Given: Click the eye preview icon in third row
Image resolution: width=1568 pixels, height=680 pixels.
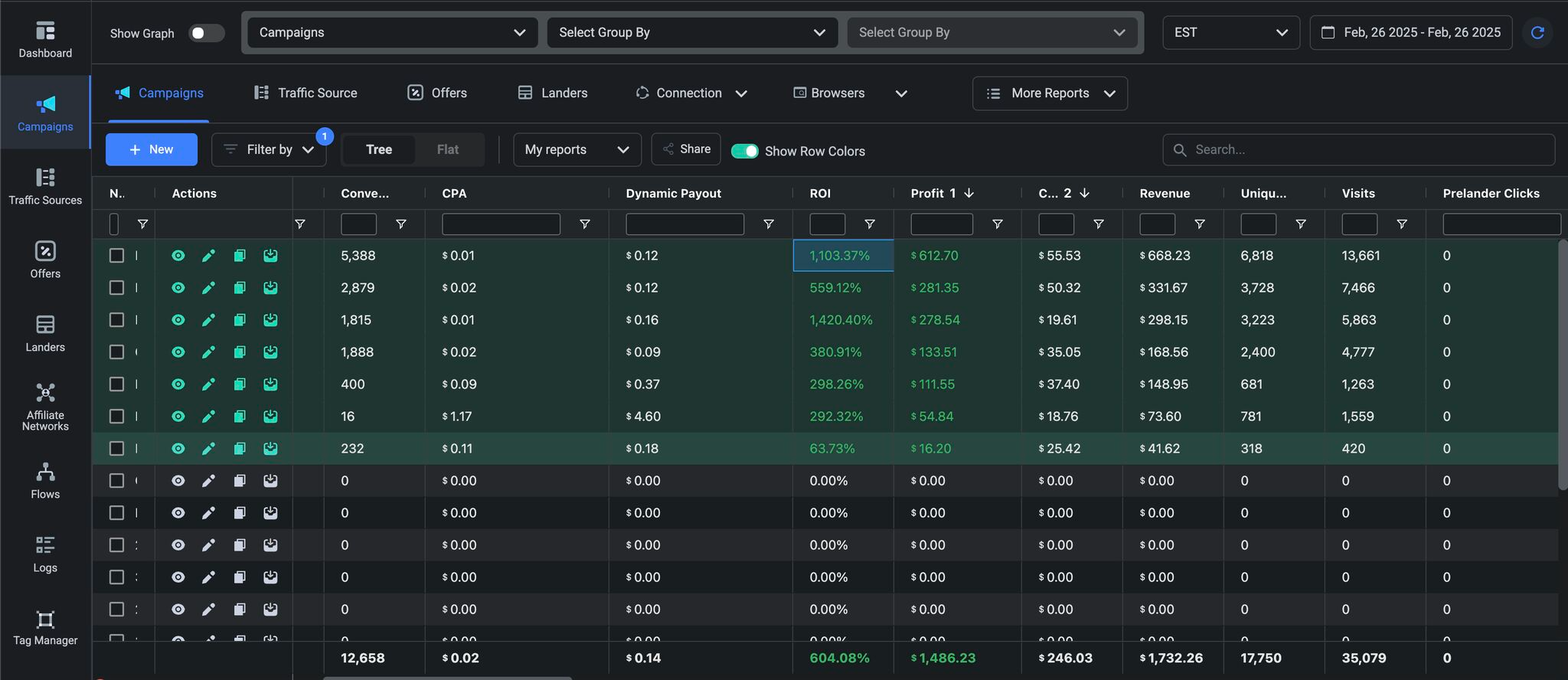Looking at the screenshot, I should 178,320.
